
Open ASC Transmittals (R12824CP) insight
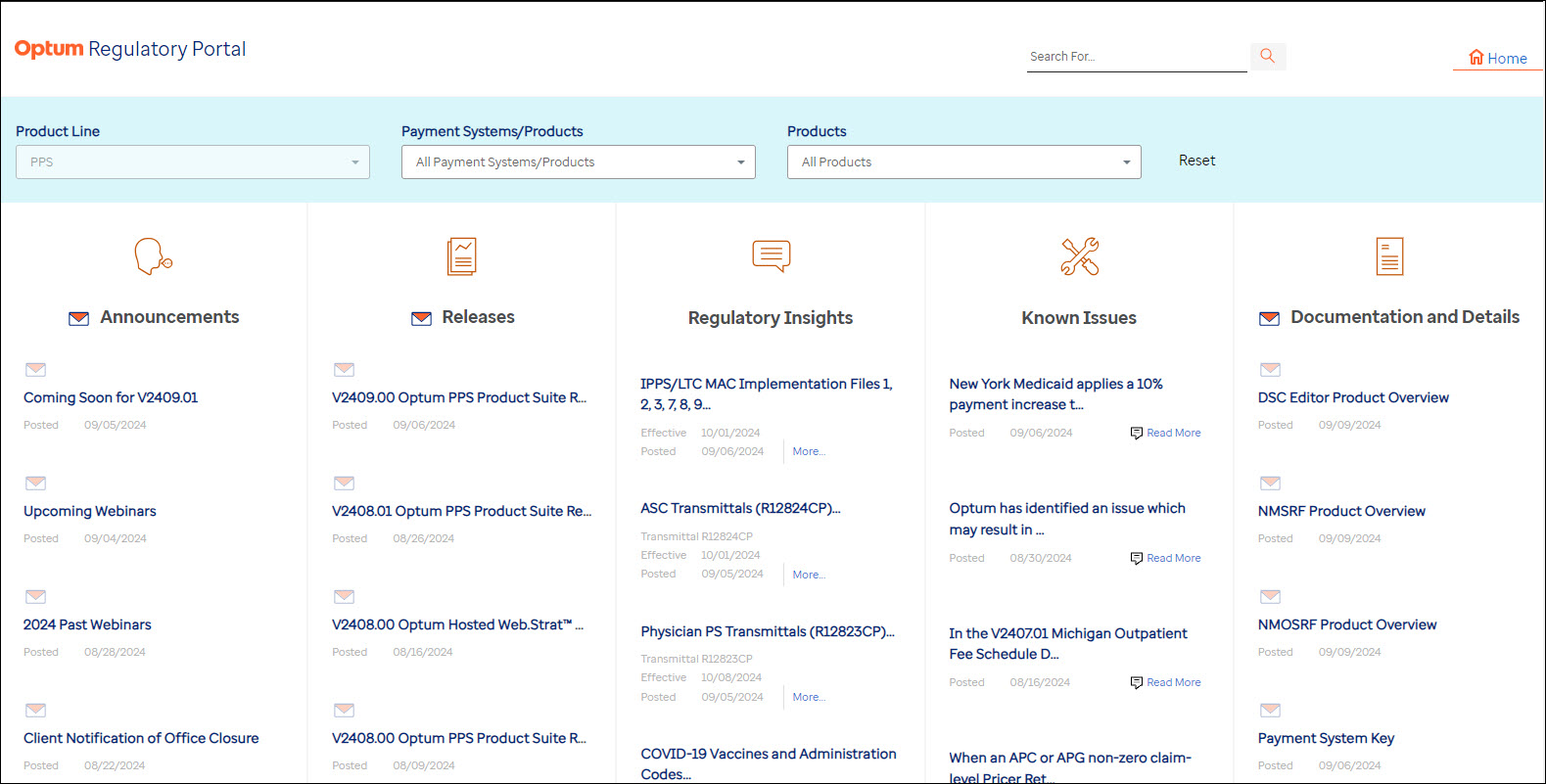point(741,508)
